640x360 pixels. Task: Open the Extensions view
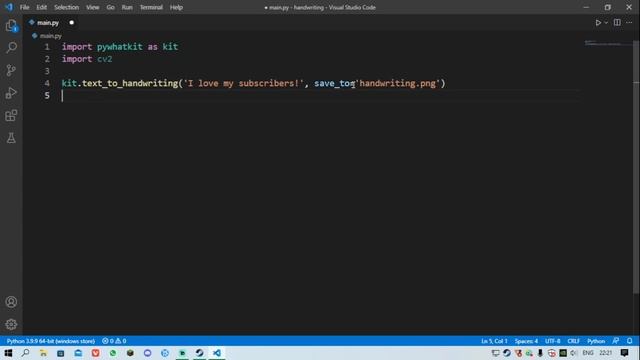coord(11,116)
